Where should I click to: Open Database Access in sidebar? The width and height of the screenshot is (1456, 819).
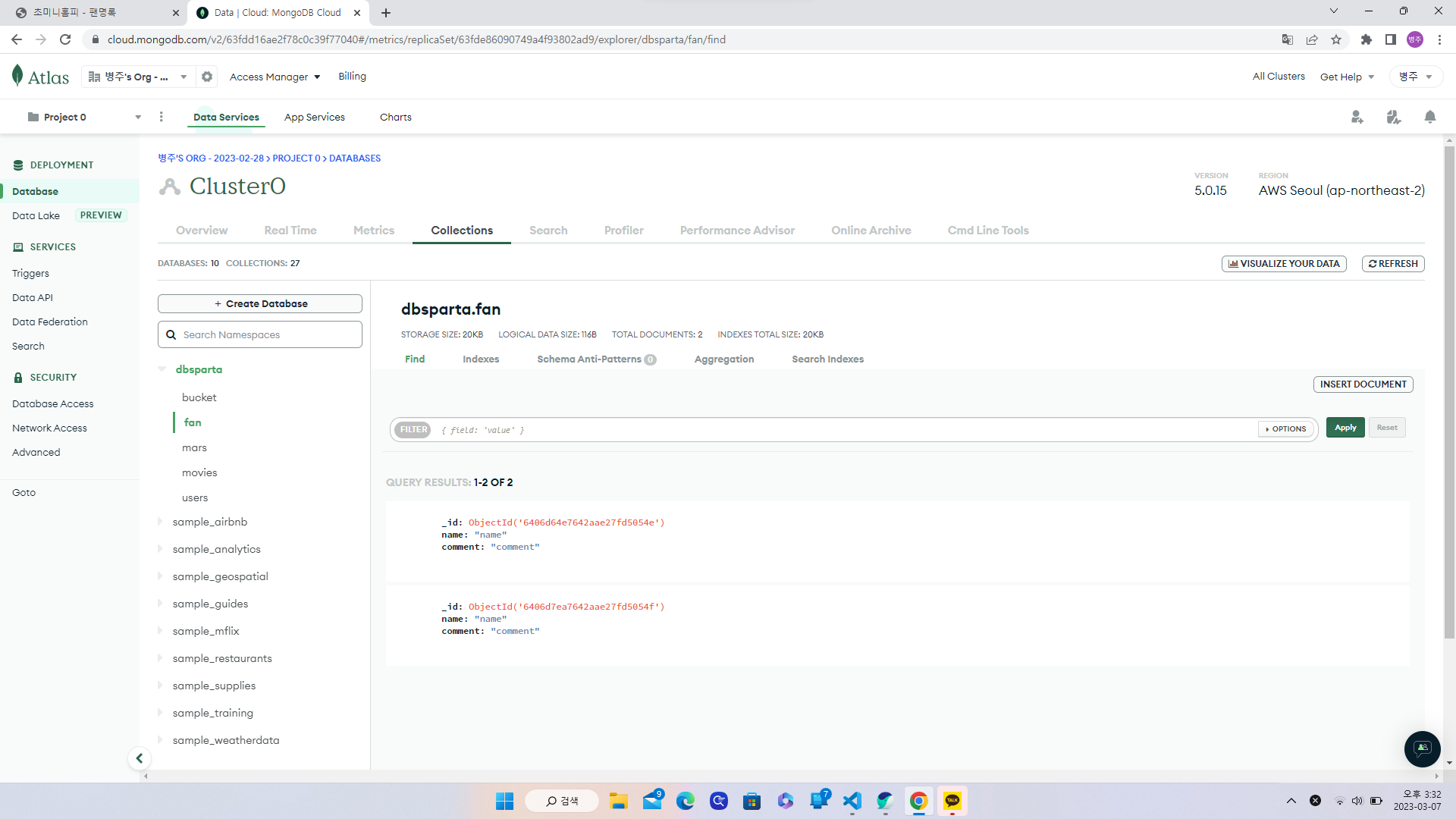(x=52, y=403)
